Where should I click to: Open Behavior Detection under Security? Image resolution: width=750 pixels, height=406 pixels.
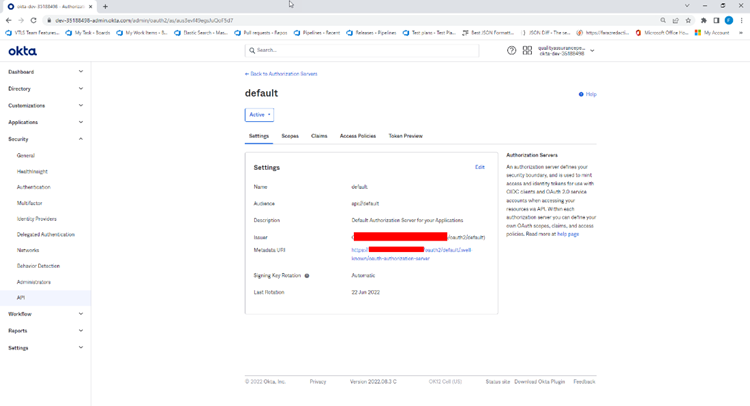38,266
